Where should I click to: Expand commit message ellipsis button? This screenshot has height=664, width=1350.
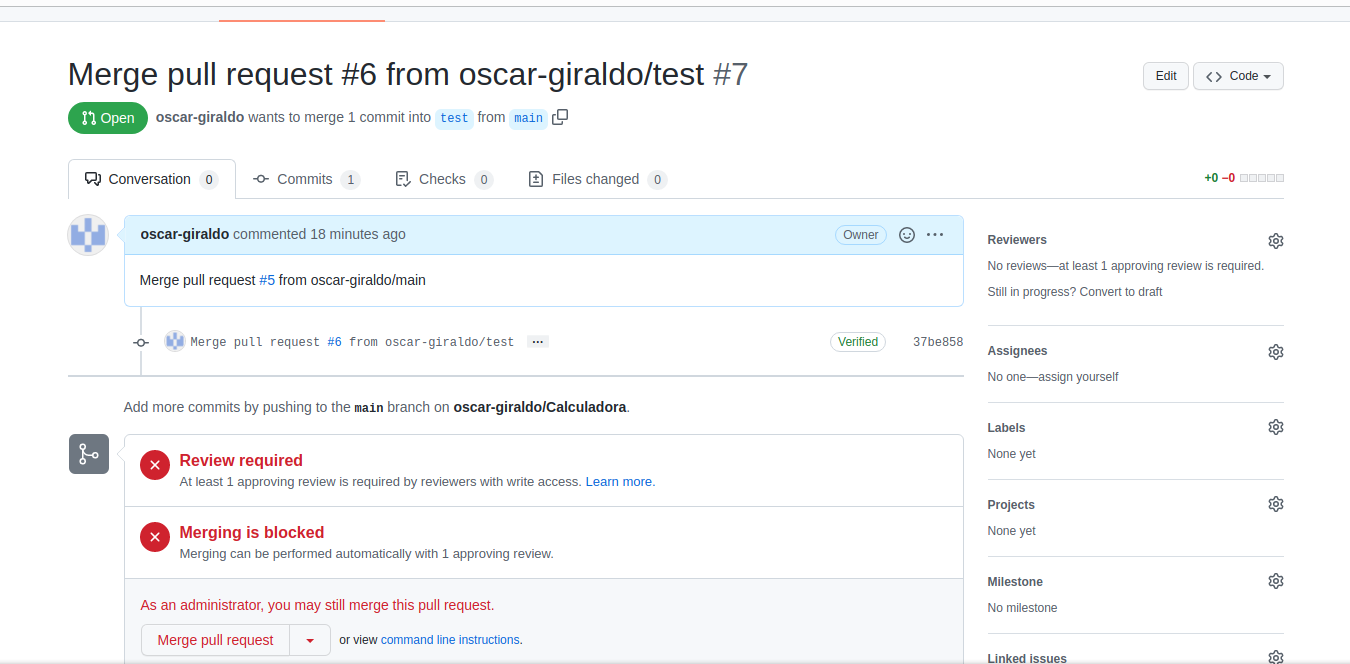click(537, 342)
